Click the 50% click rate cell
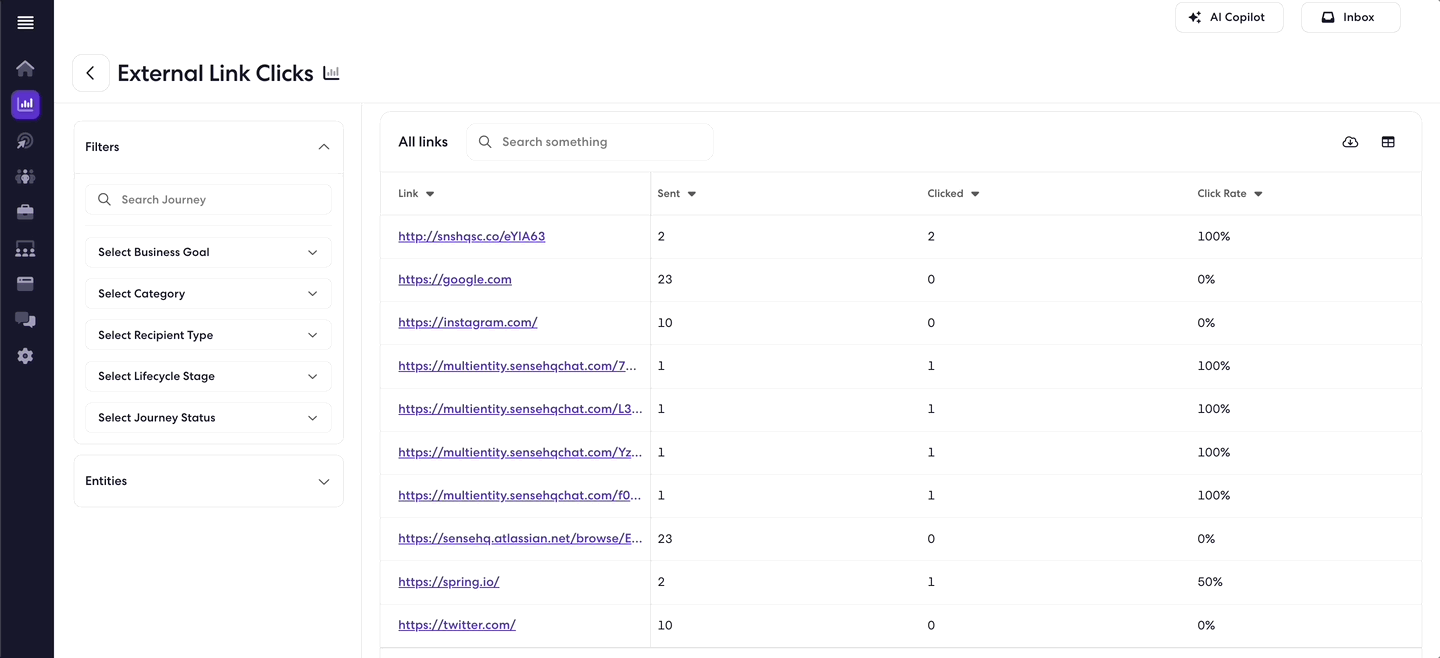The image size is (1440, 658). [x=1210, y=582]
